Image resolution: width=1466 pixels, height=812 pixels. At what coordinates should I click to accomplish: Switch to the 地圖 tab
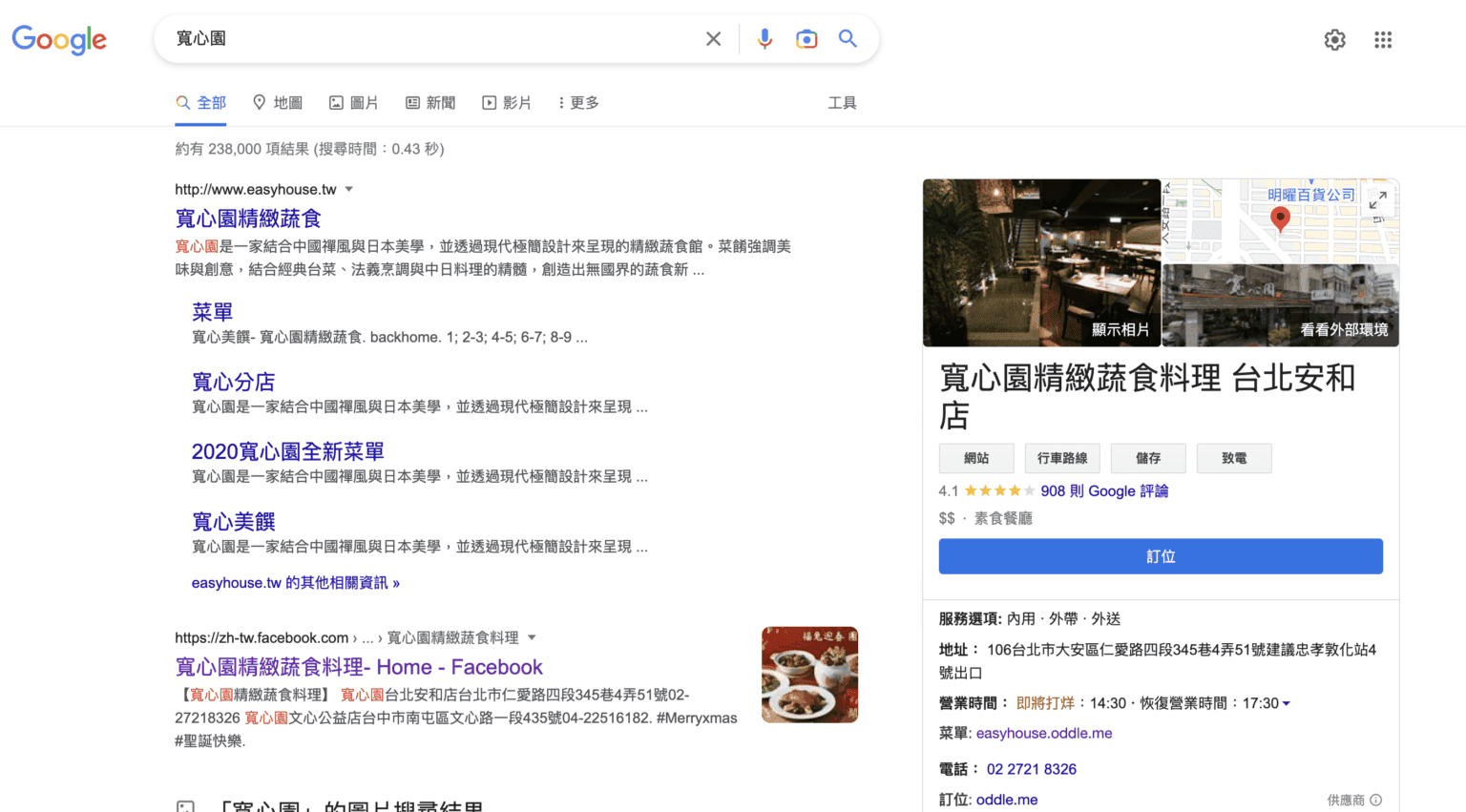278,102
